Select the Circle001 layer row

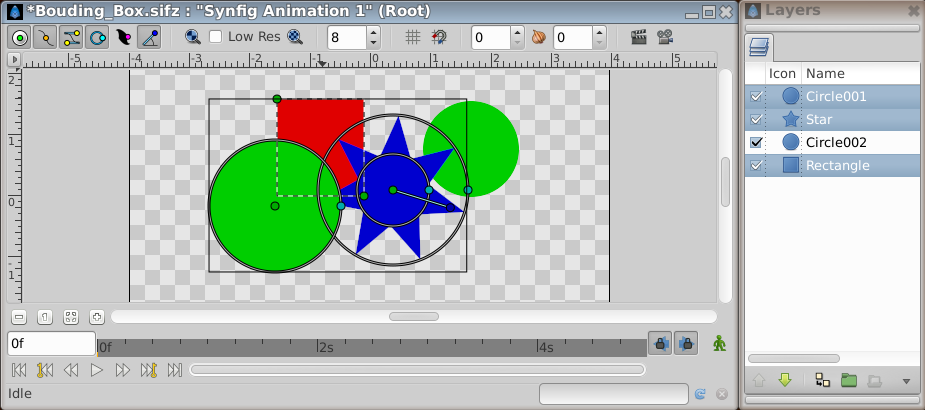tap(832, 96)
